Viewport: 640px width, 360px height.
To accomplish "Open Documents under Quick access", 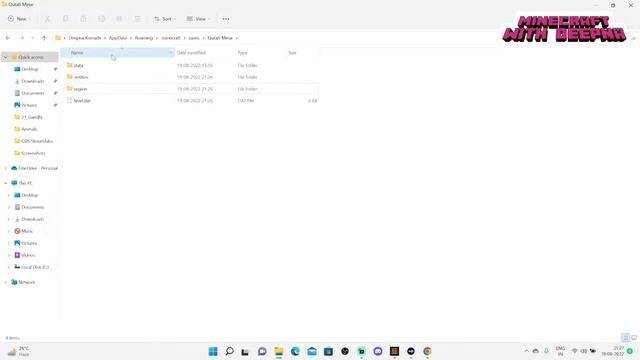I will click(x=33, y=93).
